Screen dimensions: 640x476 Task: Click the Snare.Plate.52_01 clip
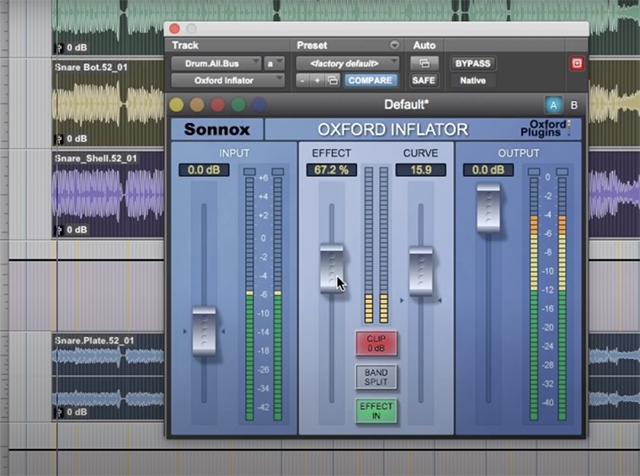click(109, 376)
